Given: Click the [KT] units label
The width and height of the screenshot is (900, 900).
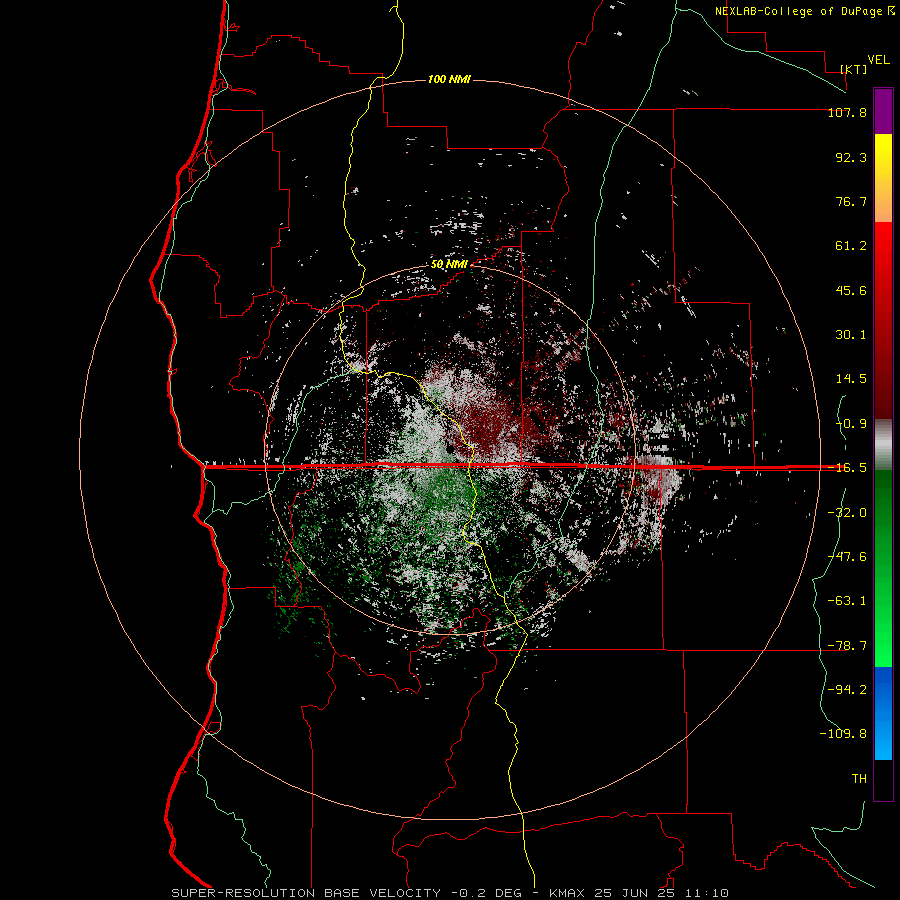Looking at the screenshot, I should [854, 69].
